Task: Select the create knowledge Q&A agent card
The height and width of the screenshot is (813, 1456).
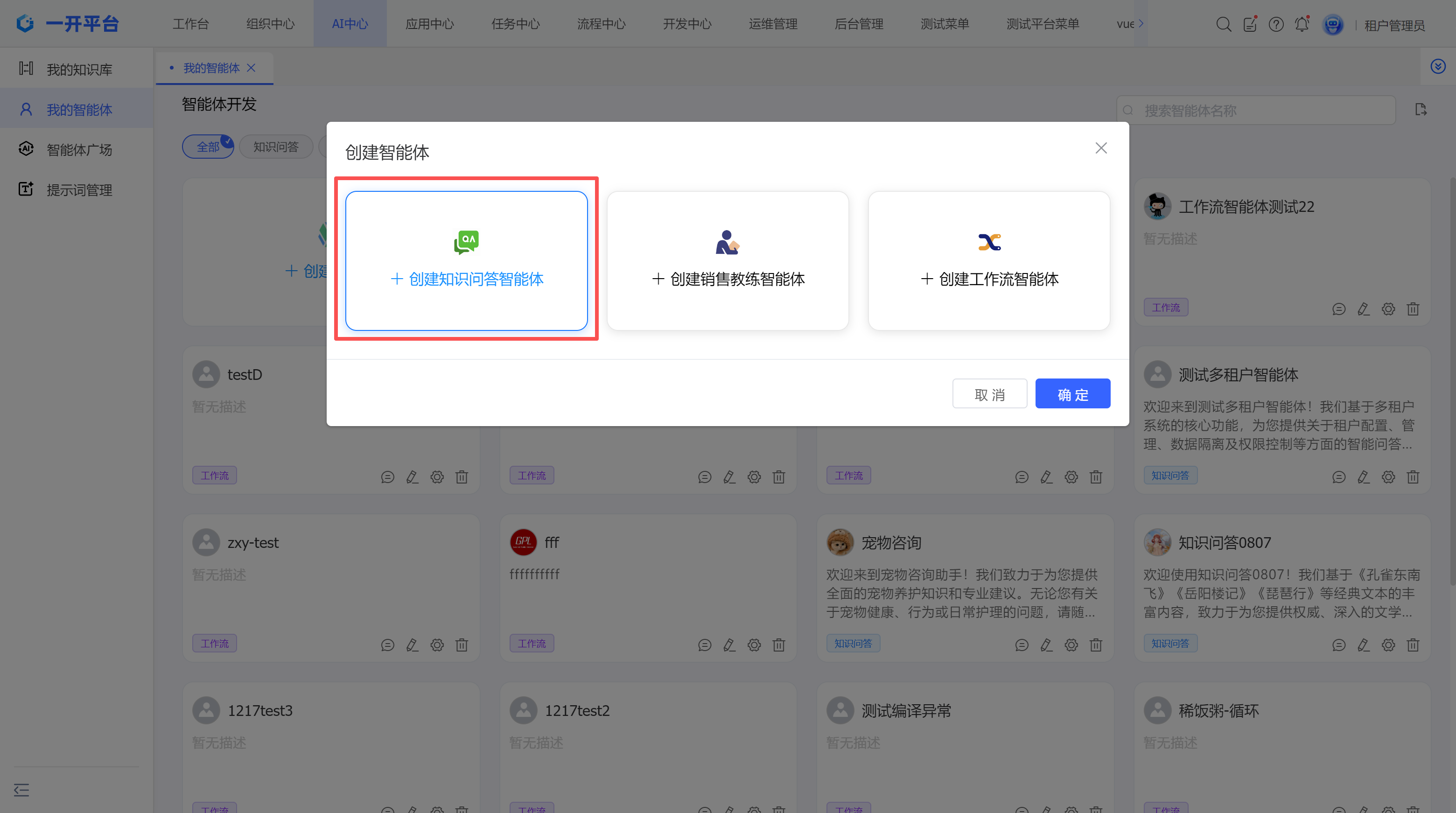Action: [x=466, y=260]
